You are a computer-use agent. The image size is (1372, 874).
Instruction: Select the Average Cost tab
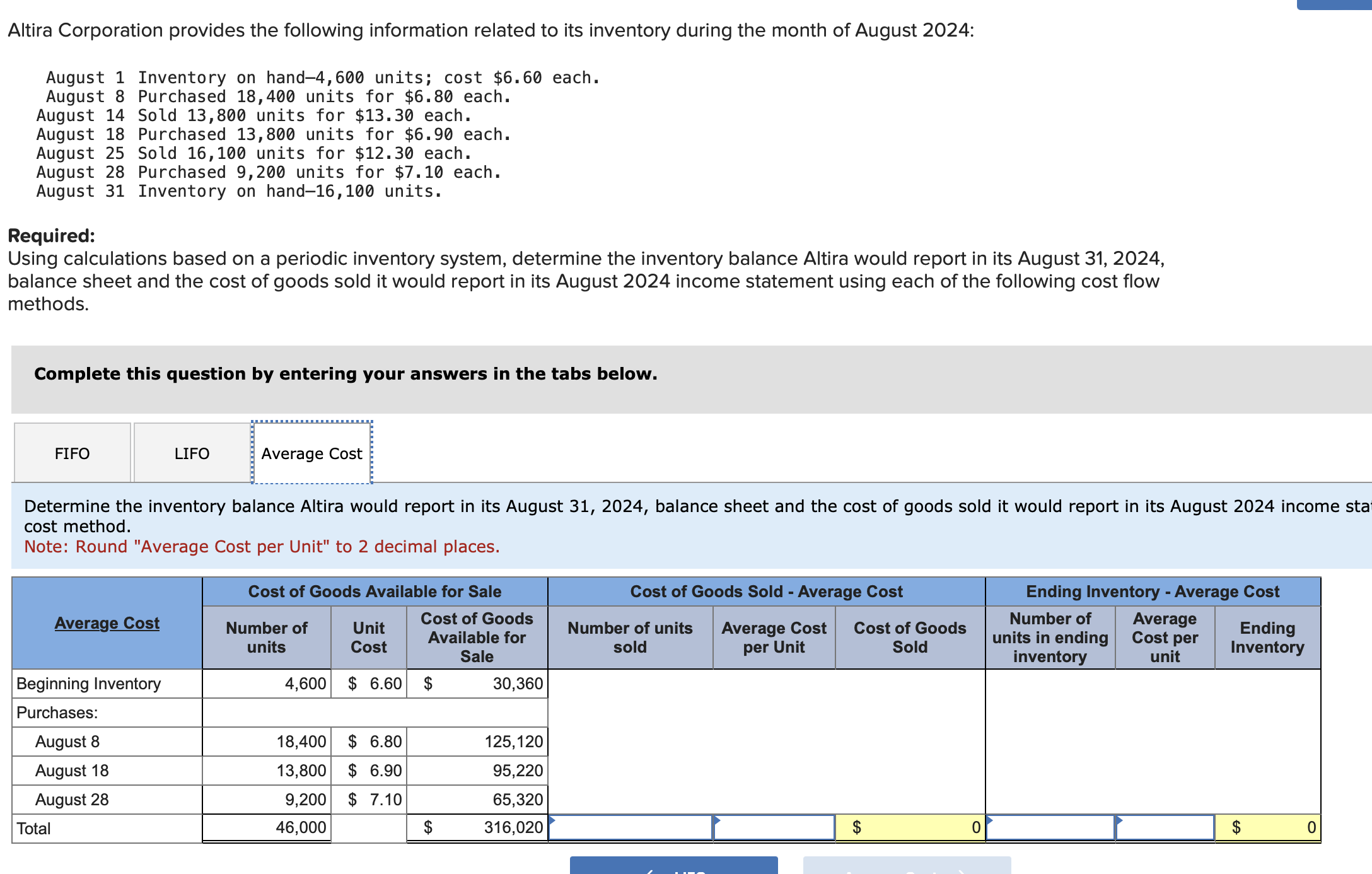click(x=311, y=453)
